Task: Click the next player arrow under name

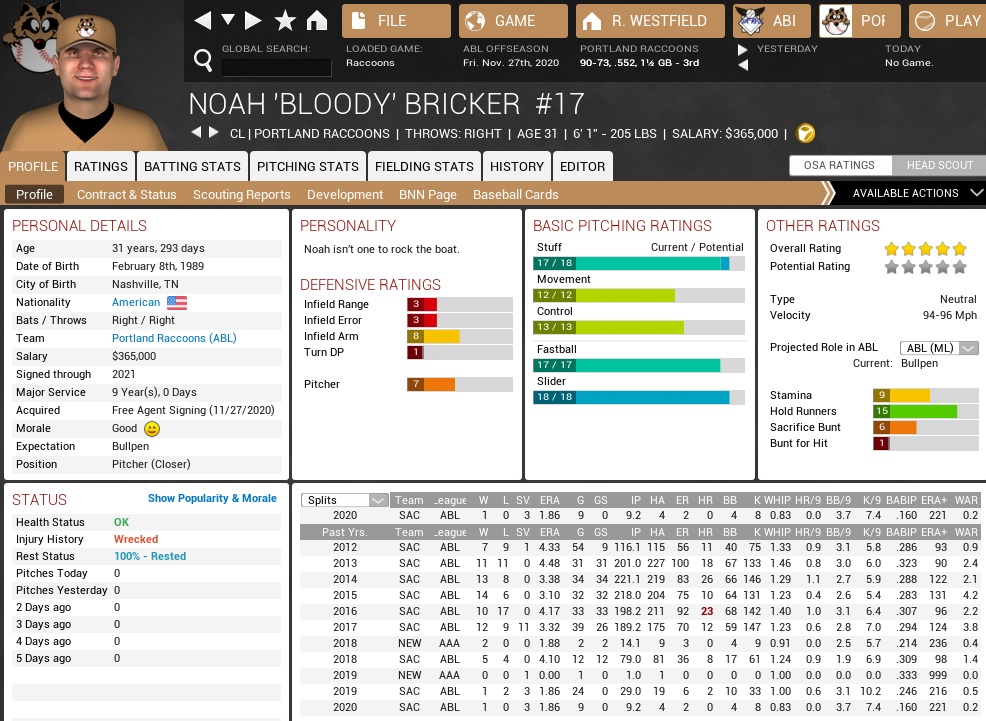Action: 213,133
